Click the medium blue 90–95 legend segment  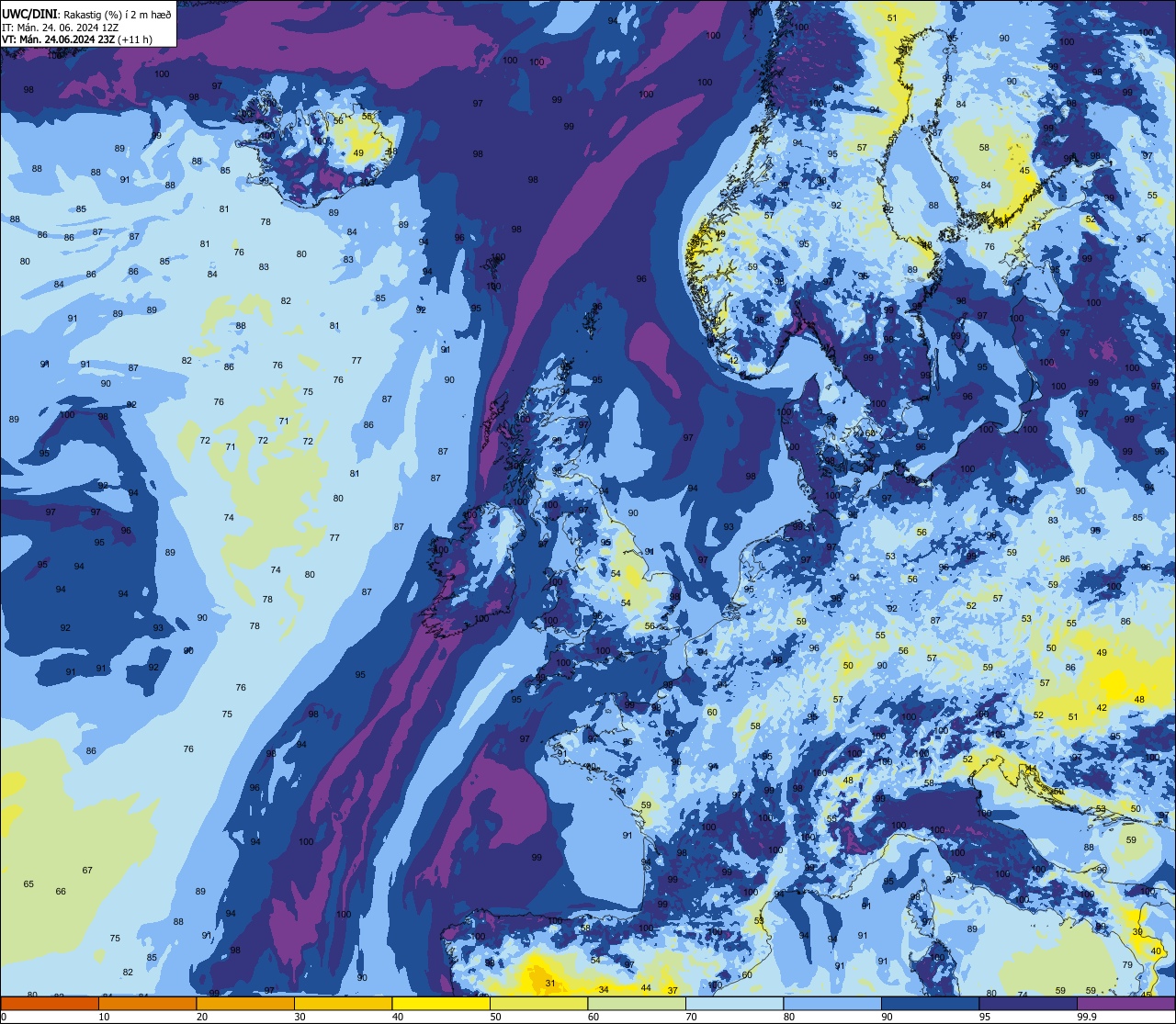pyautogui.click(x=930, y=1004)
